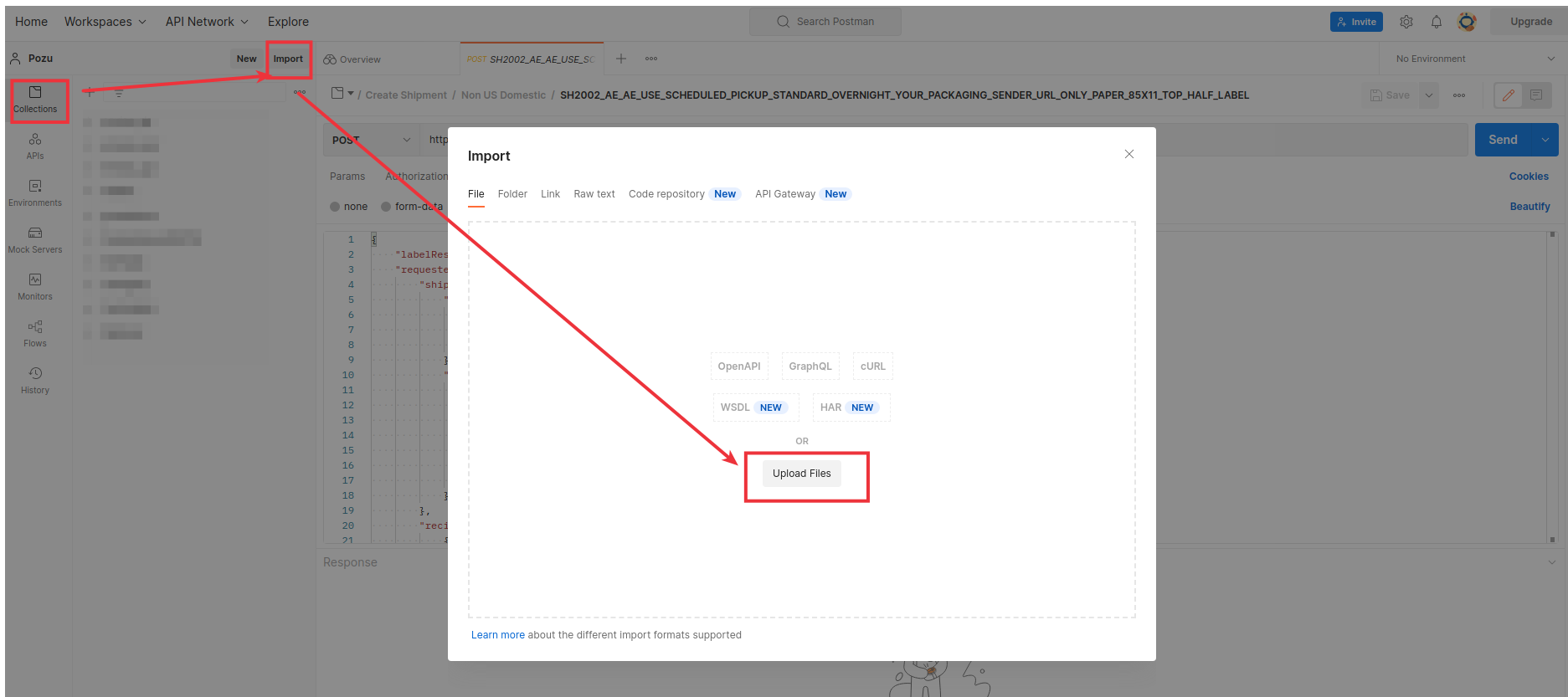Open the settings gear icon
This screenshot has height=697, width=1568.
point(1406,22)
